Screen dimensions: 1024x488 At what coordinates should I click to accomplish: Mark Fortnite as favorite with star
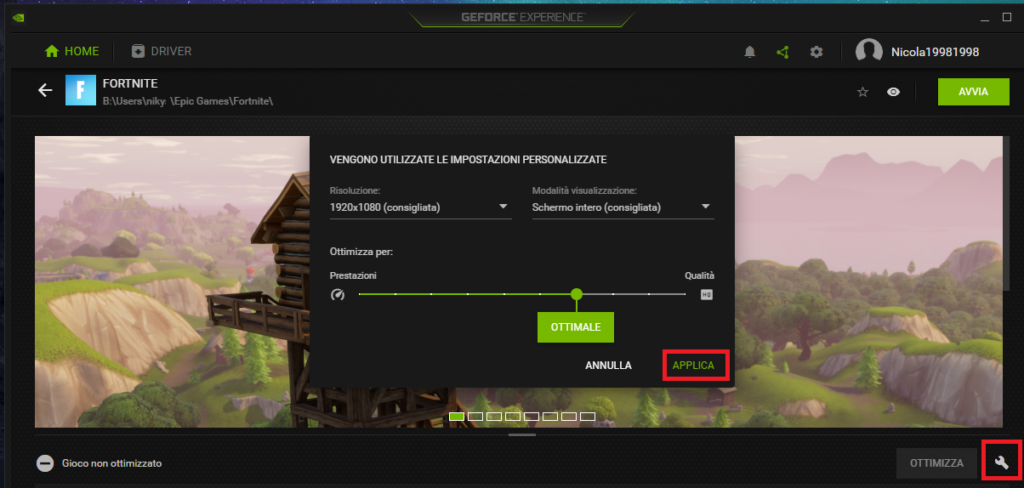click(863, 92)
